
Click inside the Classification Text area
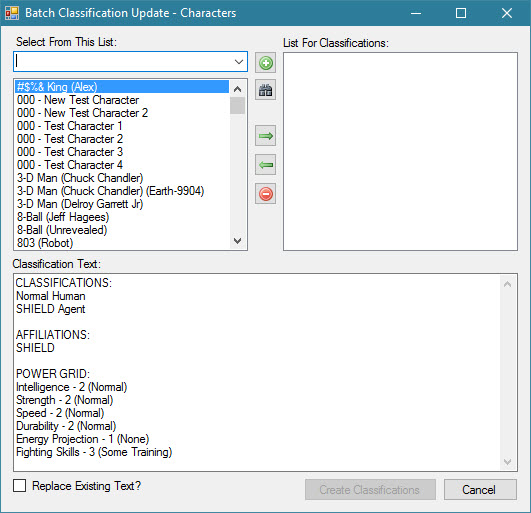[257, 372]
